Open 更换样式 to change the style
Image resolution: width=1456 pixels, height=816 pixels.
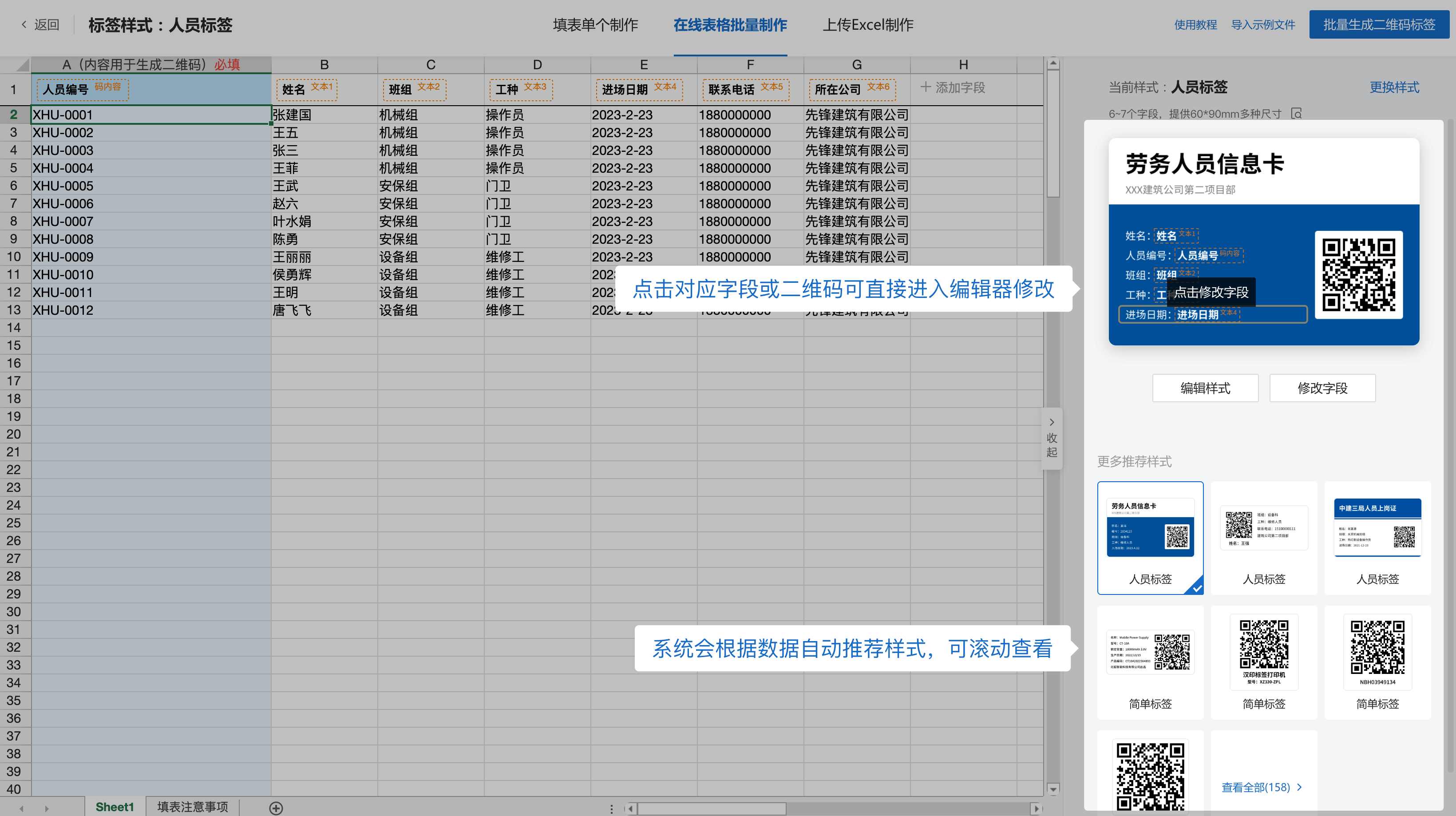tap(1394, 87)
